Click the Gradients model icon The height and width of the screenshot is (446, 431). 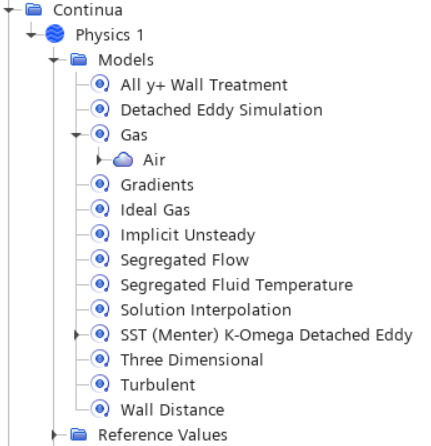(x=100, y=184)
